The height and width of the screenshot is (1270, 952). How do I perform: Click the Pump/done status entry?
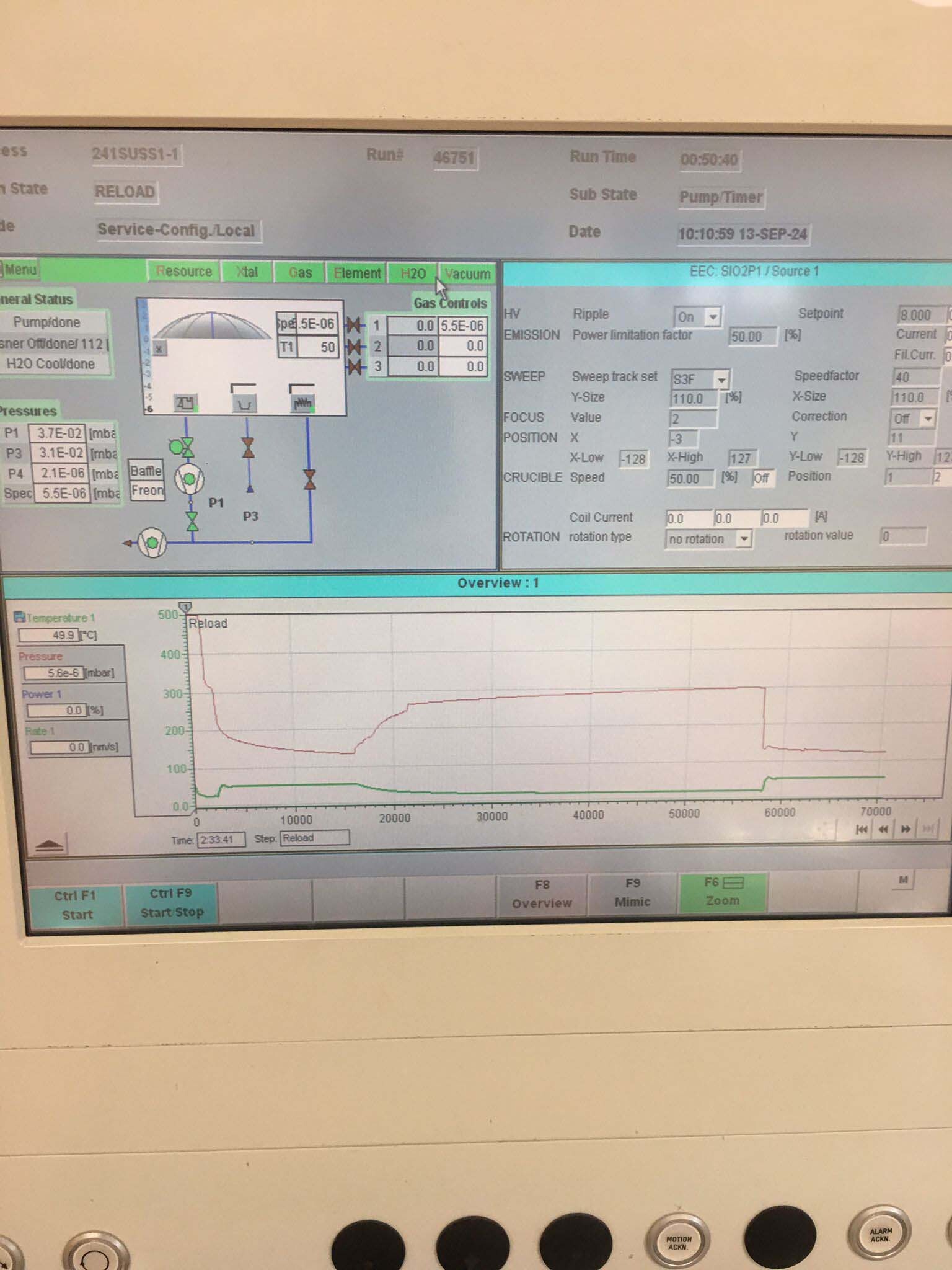coord(47,322)
